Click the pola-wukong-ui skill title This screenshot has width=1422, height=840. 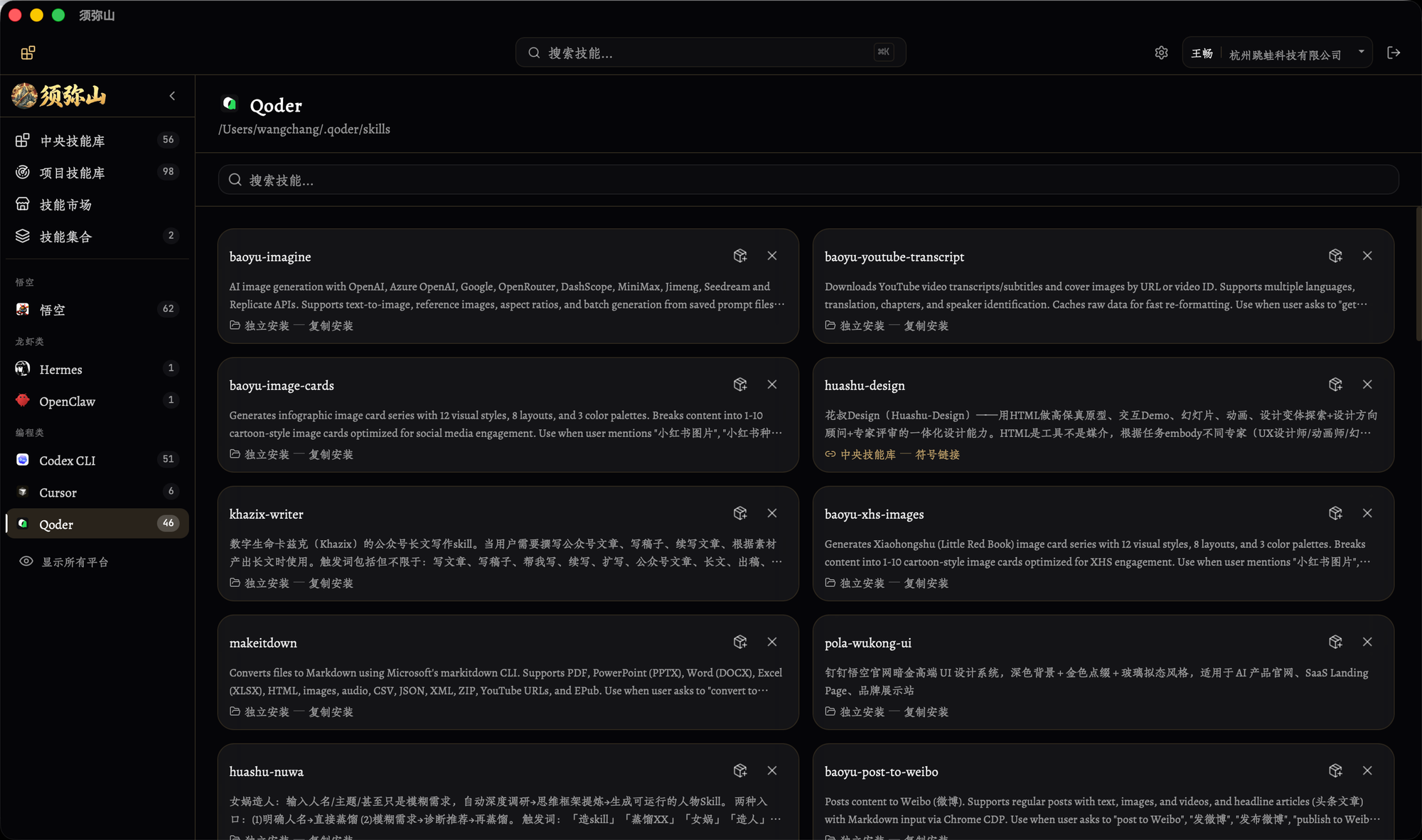867,643
